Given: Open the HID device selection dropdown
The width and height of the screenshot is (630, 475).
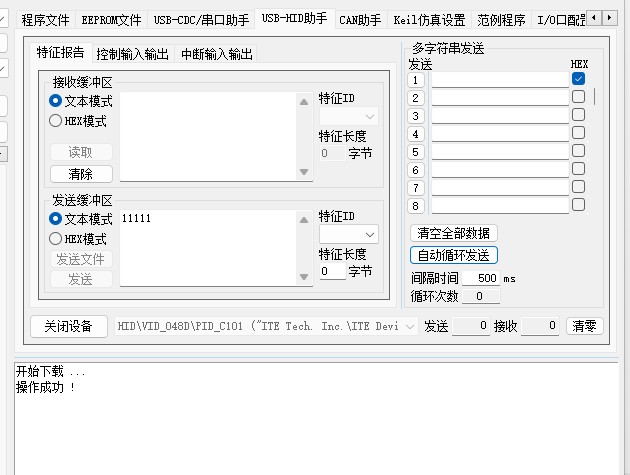Looking at the screenshot, I should coord(266,326).
